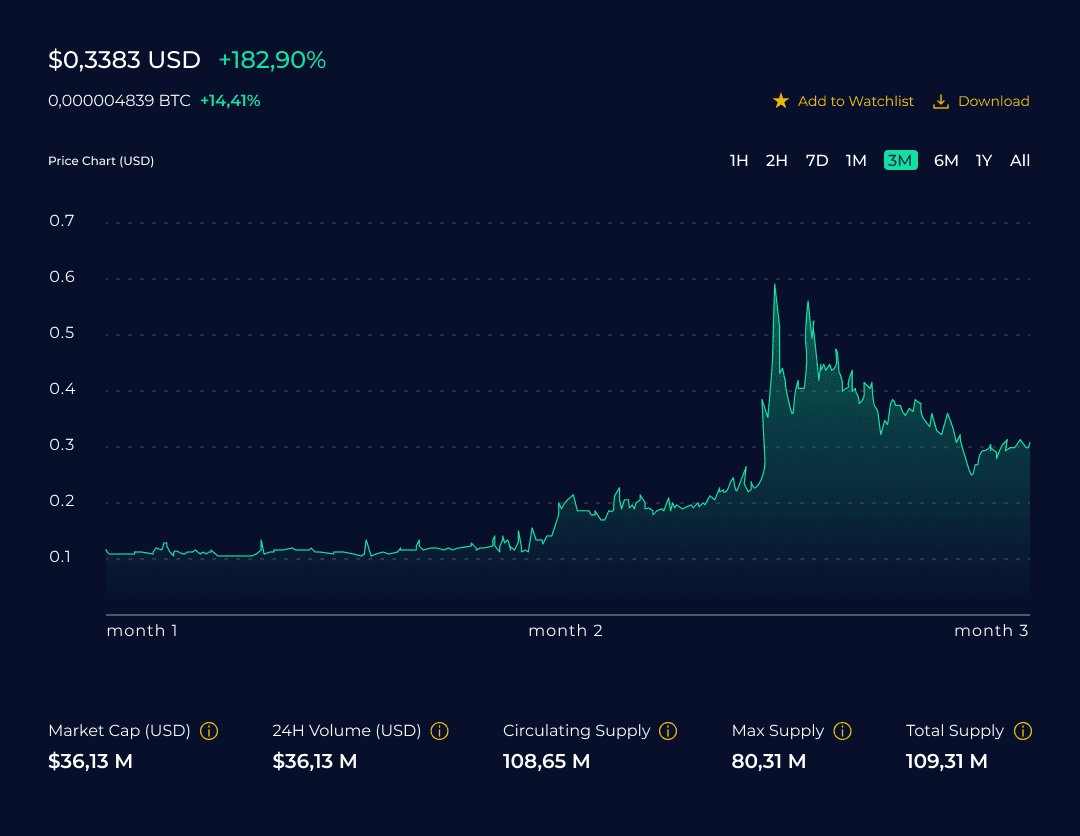
Task: Click the 0,000004839 BTC price
Action: pos(119,101)
